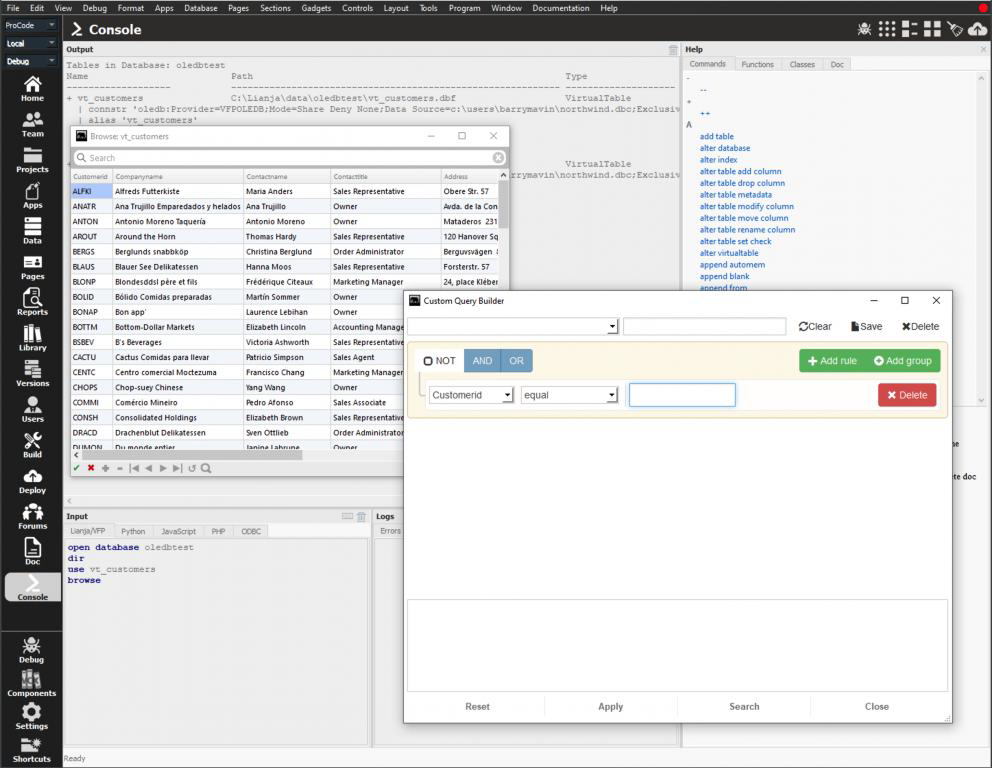Click the 'alter table add column' link
The image size is (992, 768).
click(x=740, y=171)
